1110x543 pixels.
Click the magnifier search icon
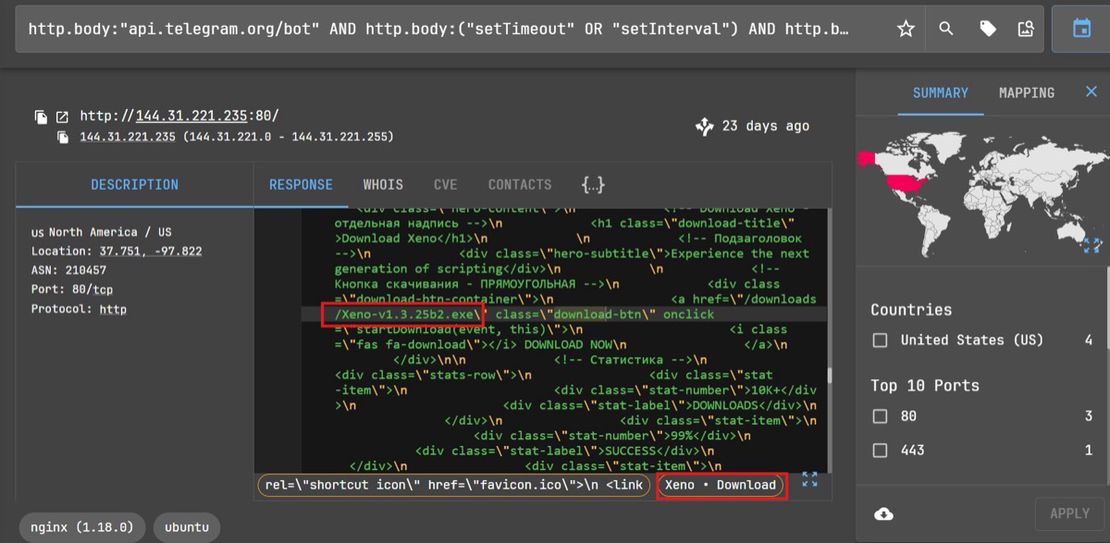(x=946, y=29)
